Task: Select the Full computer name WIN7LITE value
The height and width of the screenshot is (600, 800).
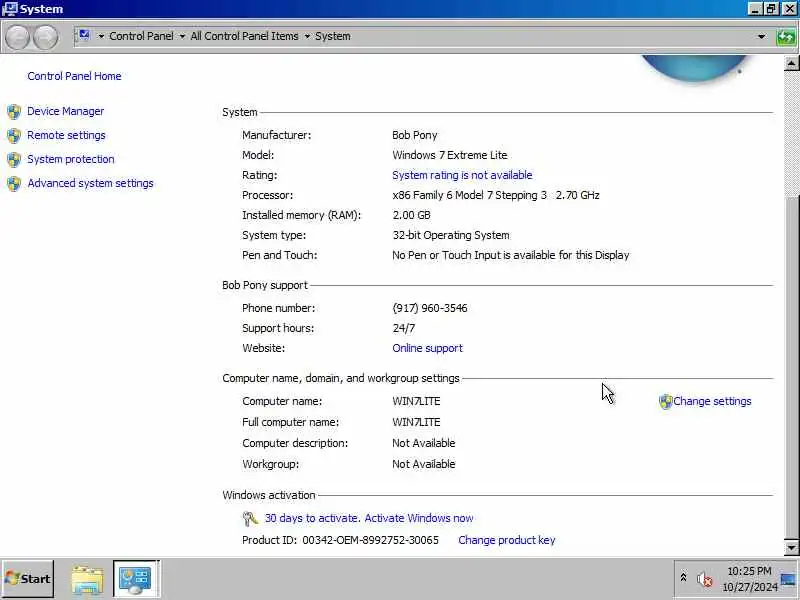Action: pos(416,422)
